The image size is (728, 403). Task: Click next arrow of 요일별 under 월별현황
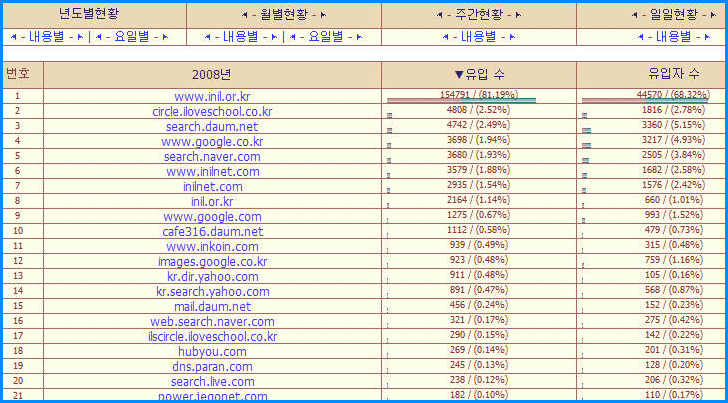click(359, 37)
